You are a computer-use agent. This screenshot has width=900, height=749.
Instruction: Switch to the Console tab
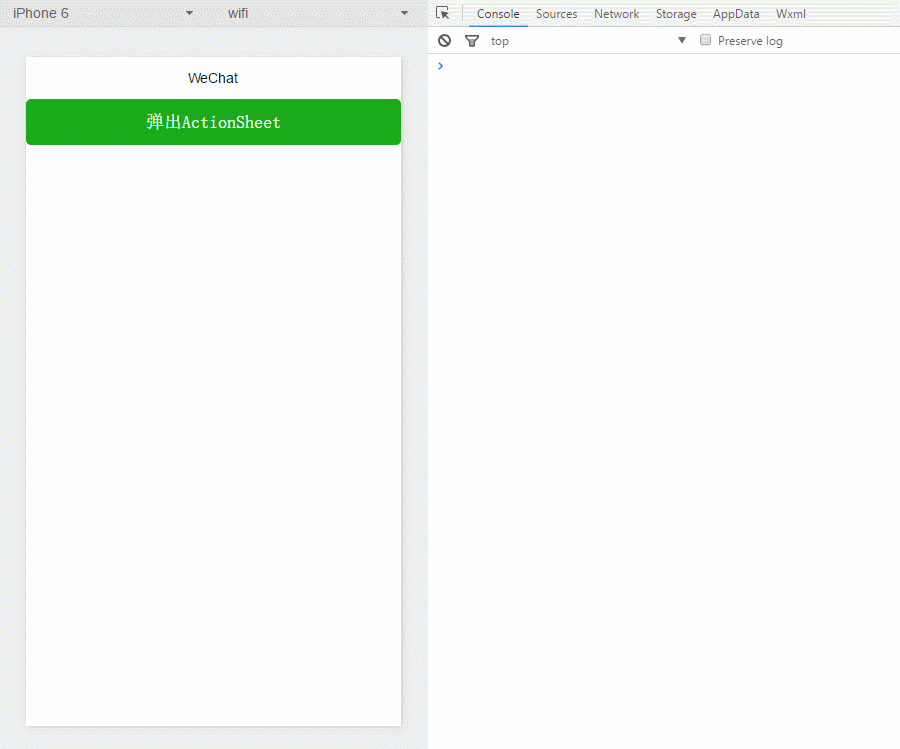[498, 14]
